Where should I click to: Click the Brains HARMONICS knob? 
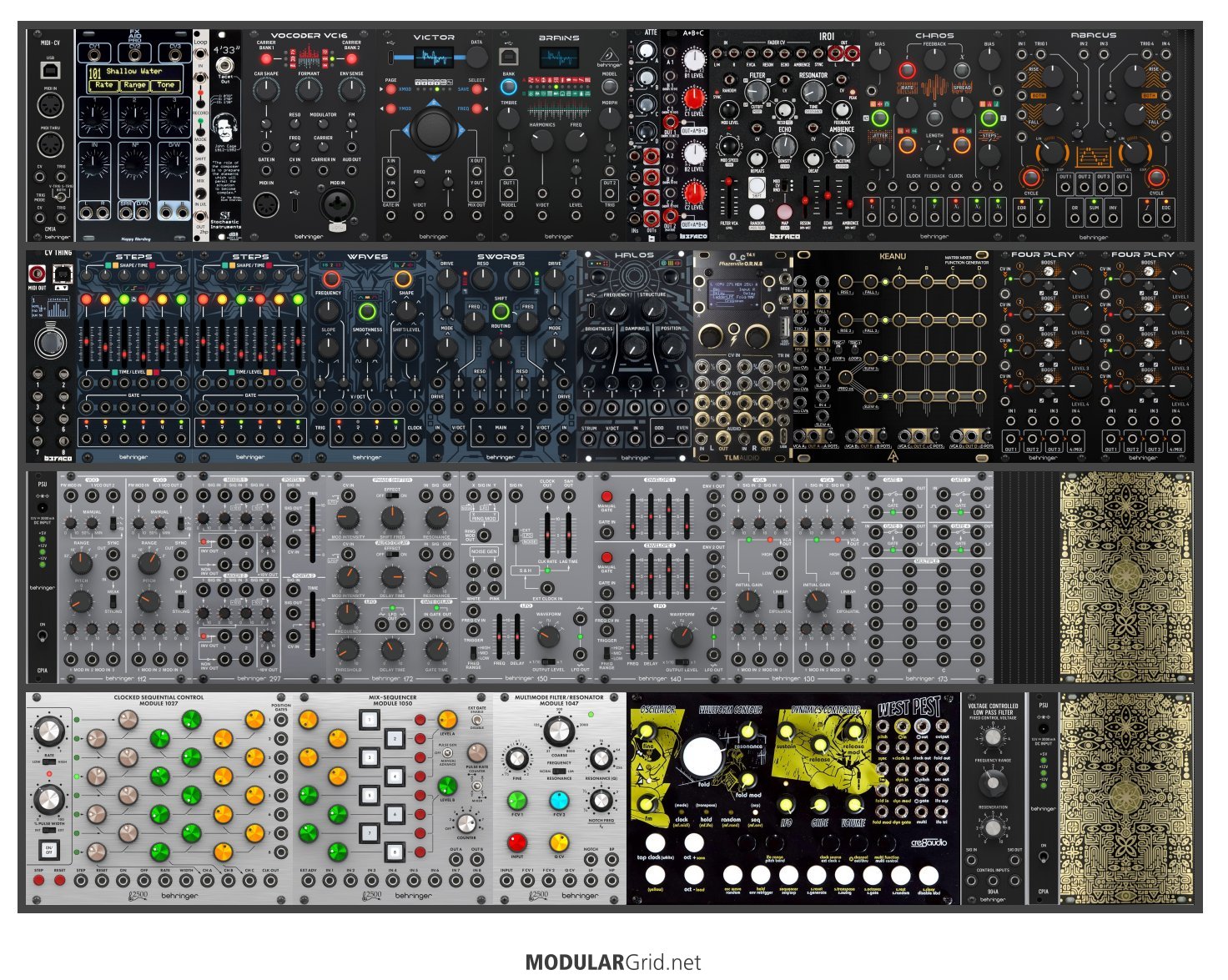pos(542,141)
